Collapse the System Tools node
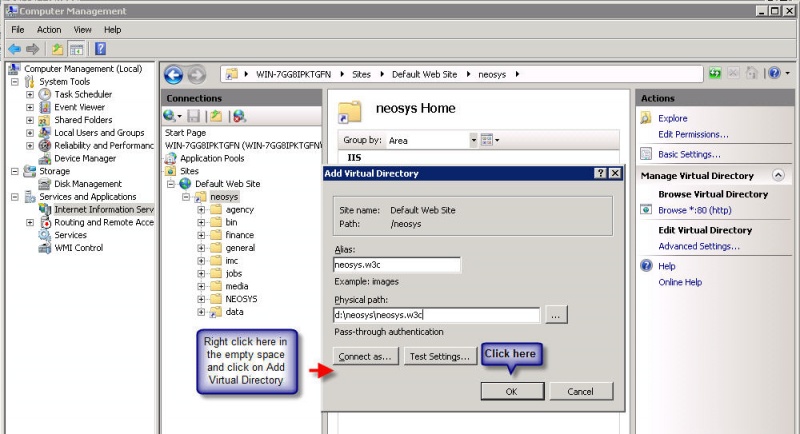This screenshot has width=800, height=434. (x=15, y=82)
